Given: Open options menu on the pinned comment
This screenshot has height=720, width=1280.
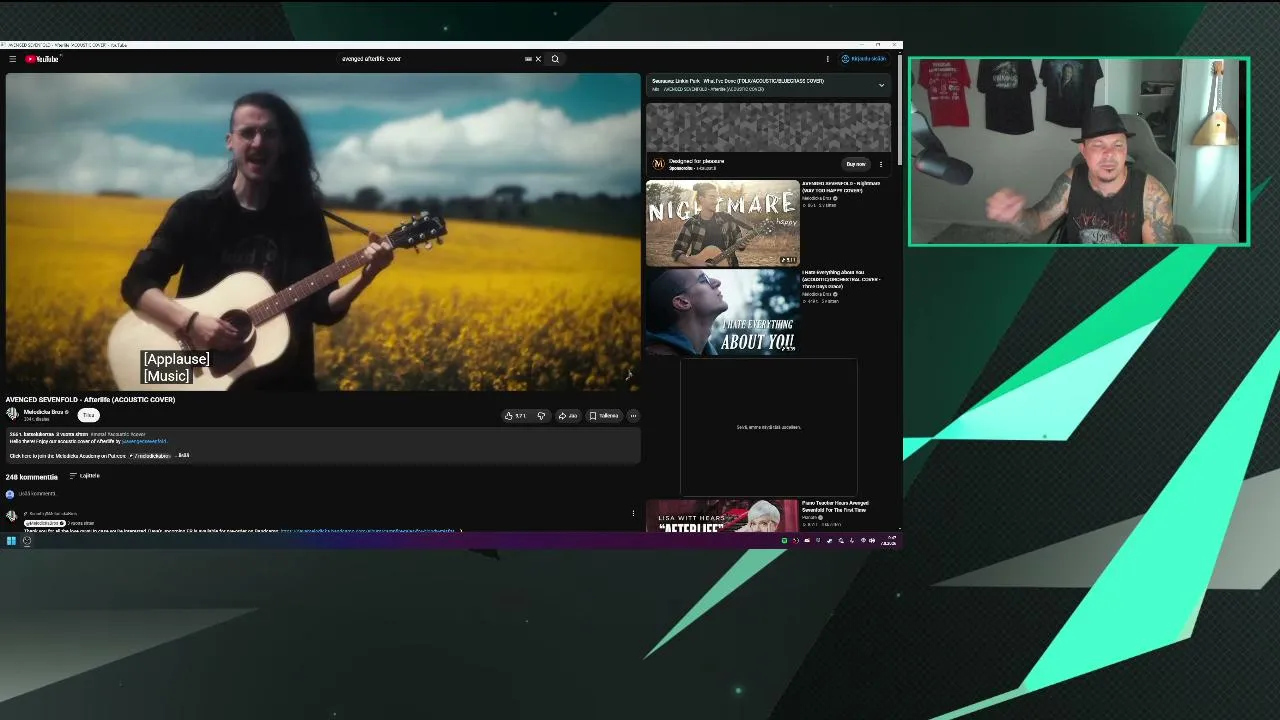Looking at the screenshot, I should 633,514.
